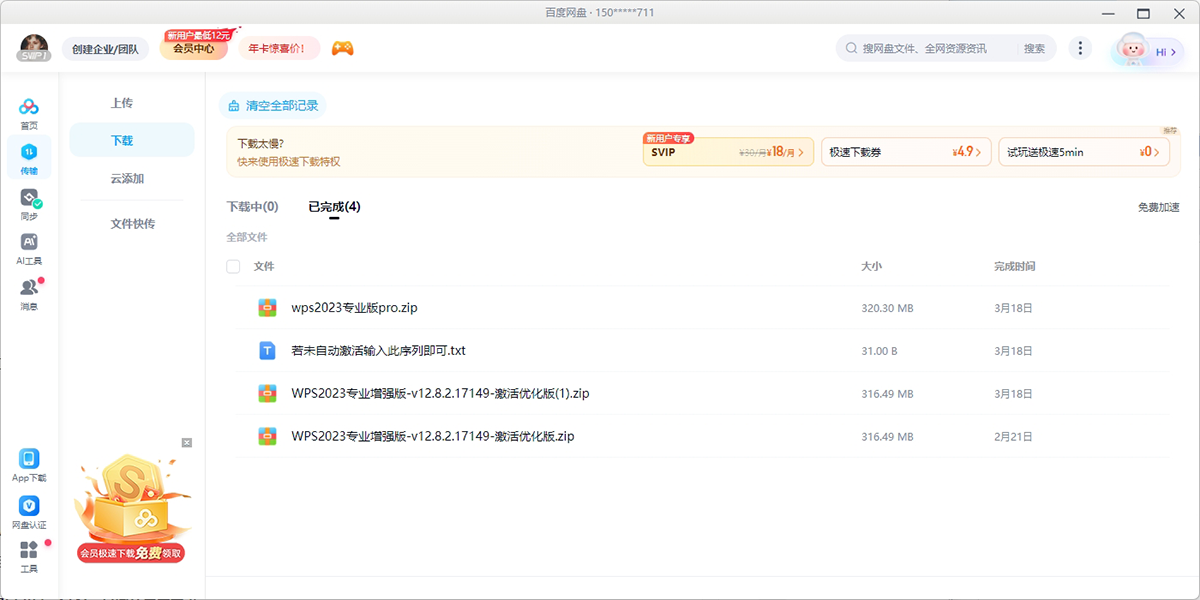This screenshot has width=1200, height=600.
Task: Click the txt file icon for 若未自动激活输入此序列即可
Action: click(267, 351)
